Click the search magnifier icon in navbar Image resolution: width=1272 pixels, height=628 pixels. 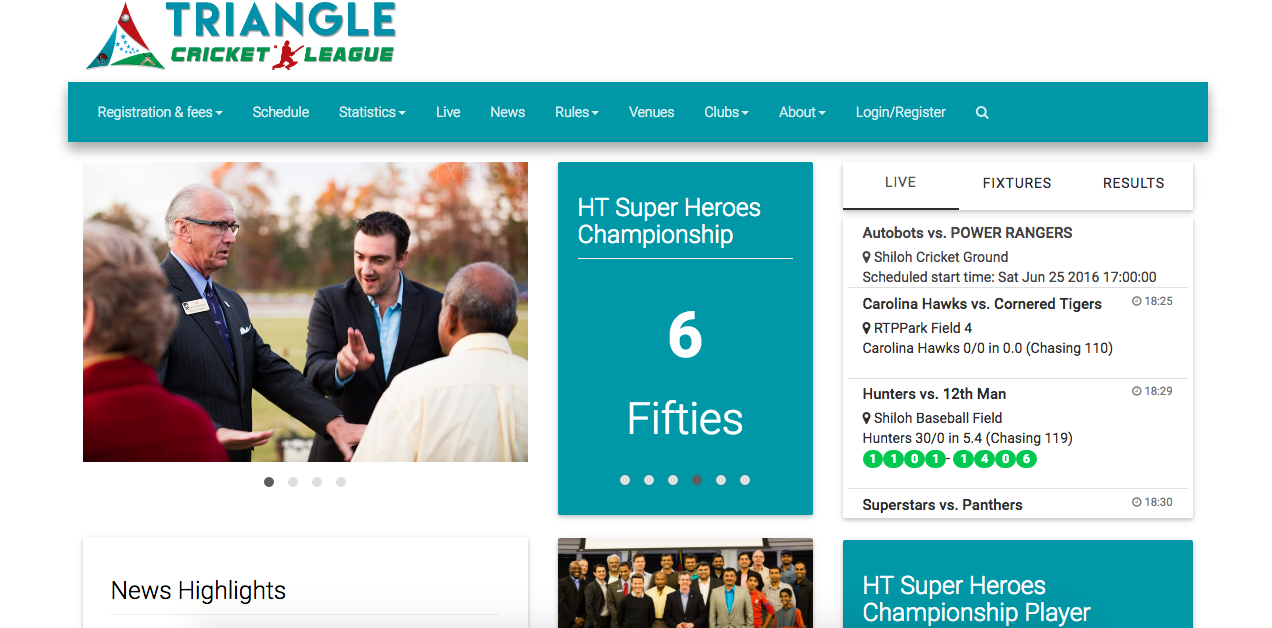(982, 113)
